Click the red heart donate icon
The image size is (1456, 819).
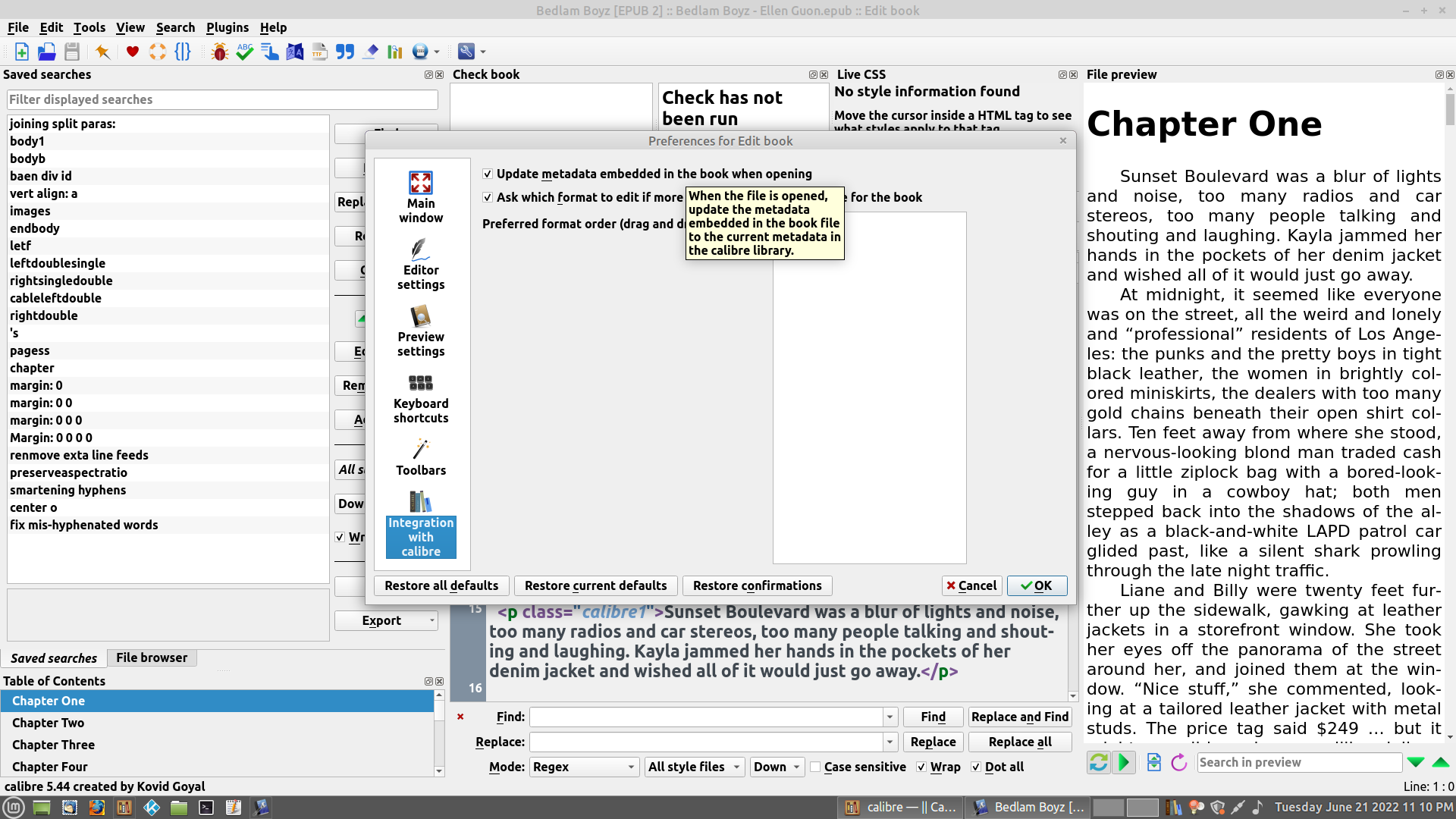click(133, 52)
